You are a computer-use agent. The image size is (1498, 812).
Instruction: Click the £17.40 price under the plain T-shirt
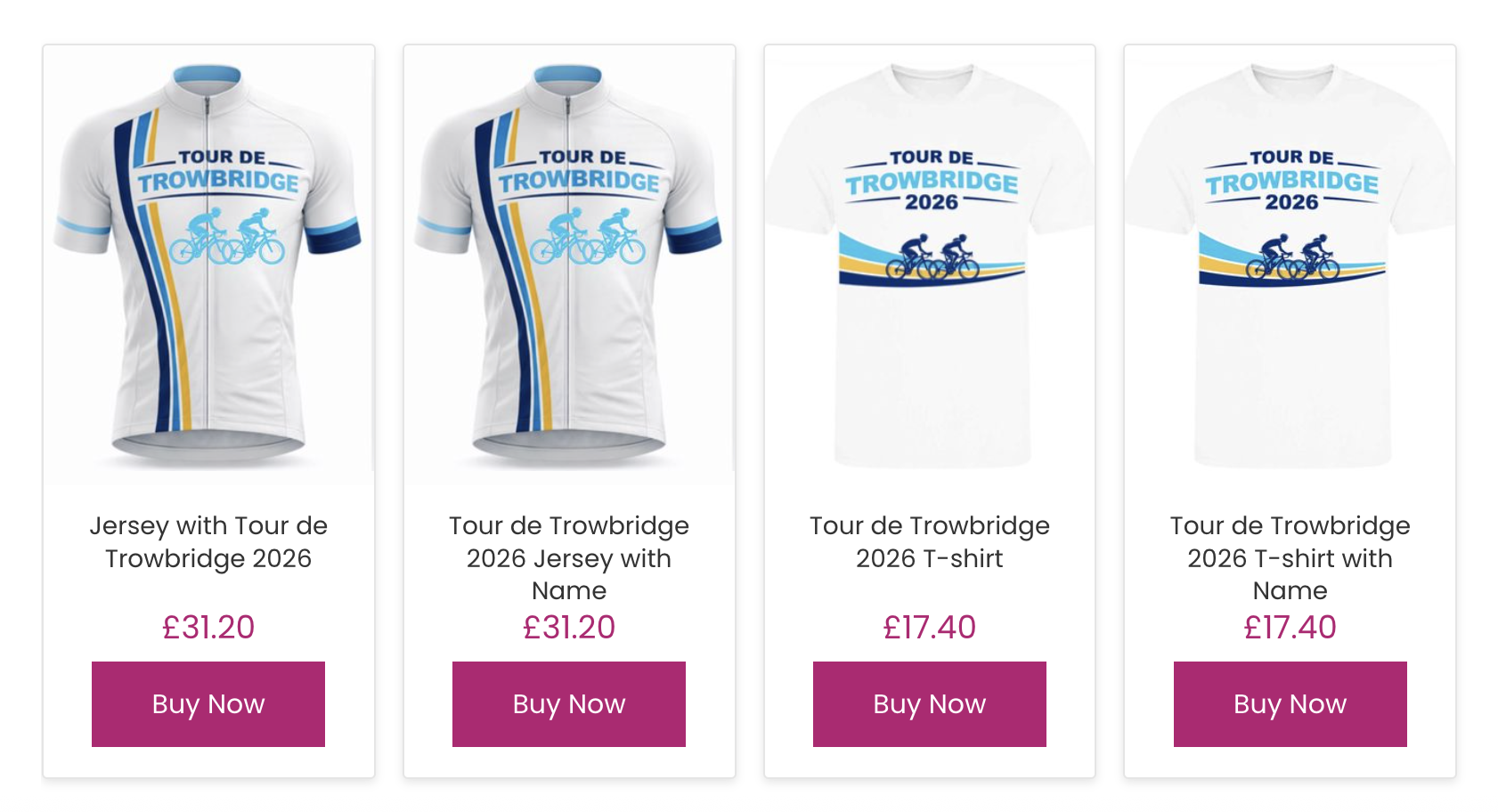coord(930,627)
